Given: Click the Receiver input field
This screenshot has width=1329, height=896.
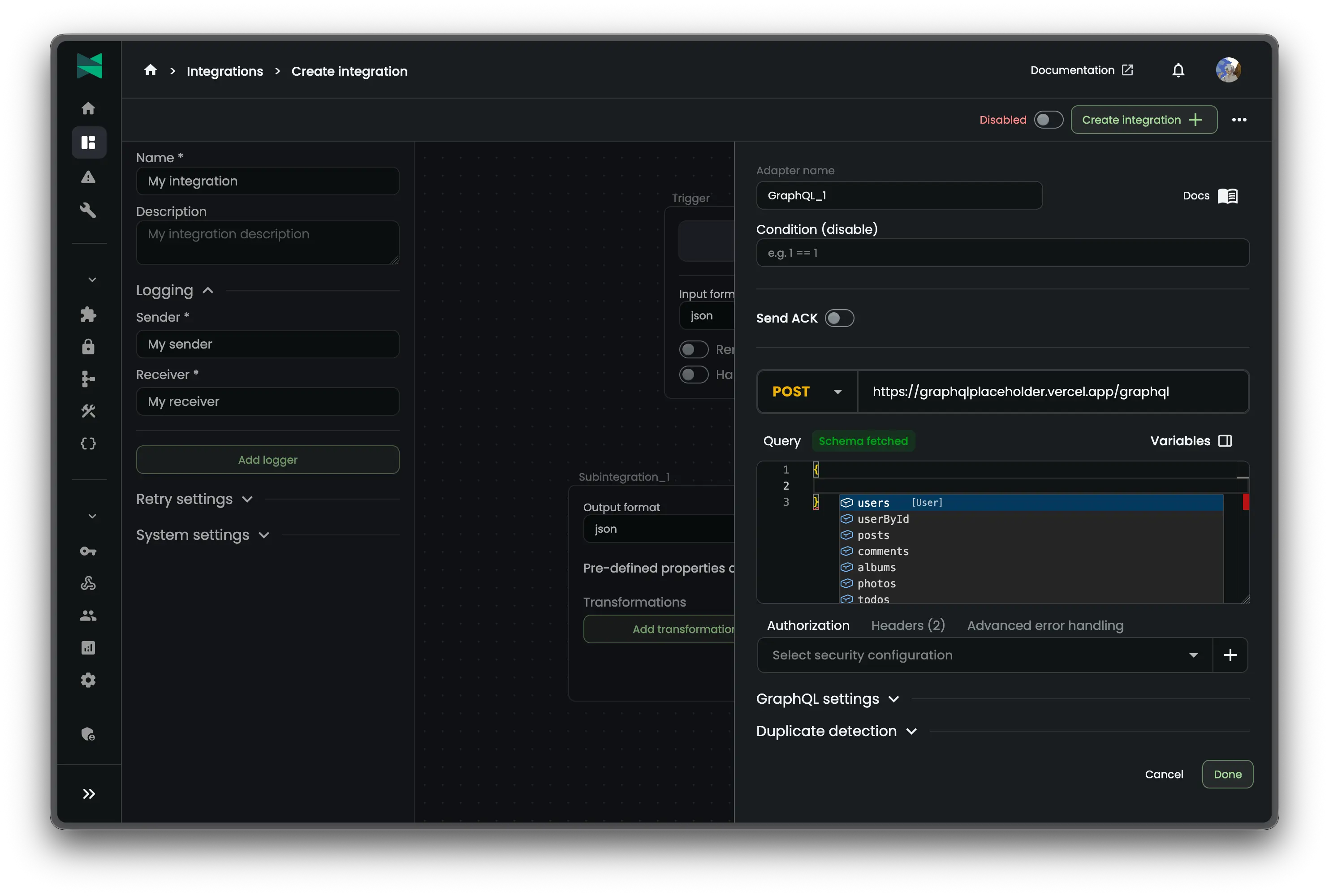Looking at the screenshot, I should point(268,401).
